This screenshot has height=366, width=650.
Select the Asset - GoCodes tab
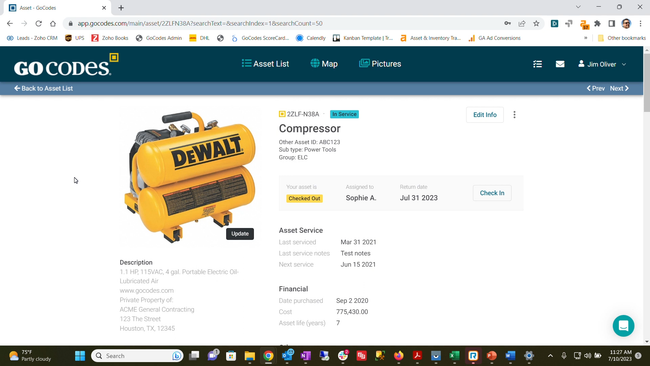point(56,8)
